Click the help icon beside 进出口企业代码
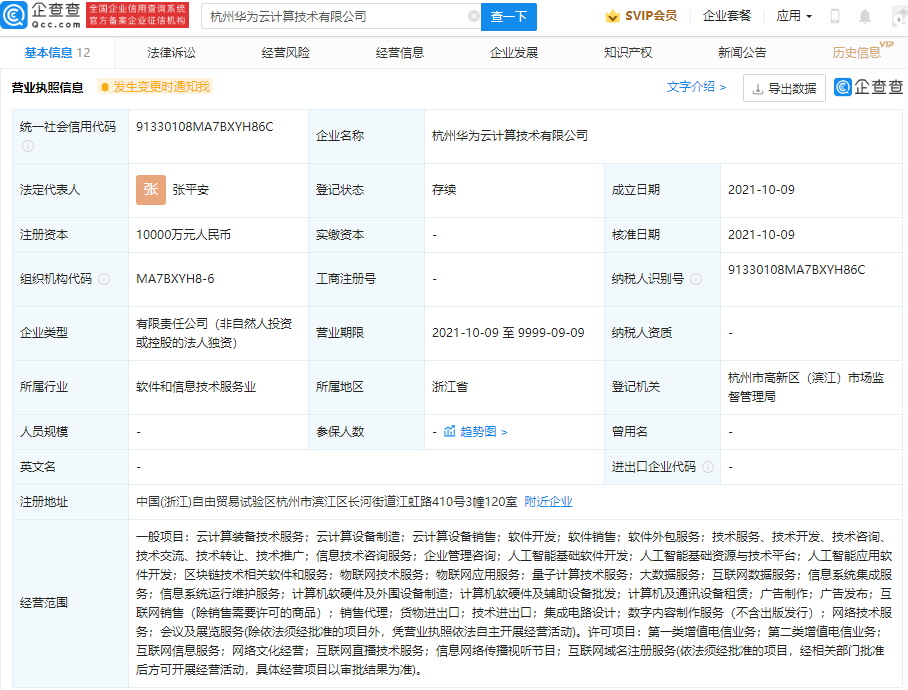Screen dimensions: 908x690 click(x=709, y=467)
